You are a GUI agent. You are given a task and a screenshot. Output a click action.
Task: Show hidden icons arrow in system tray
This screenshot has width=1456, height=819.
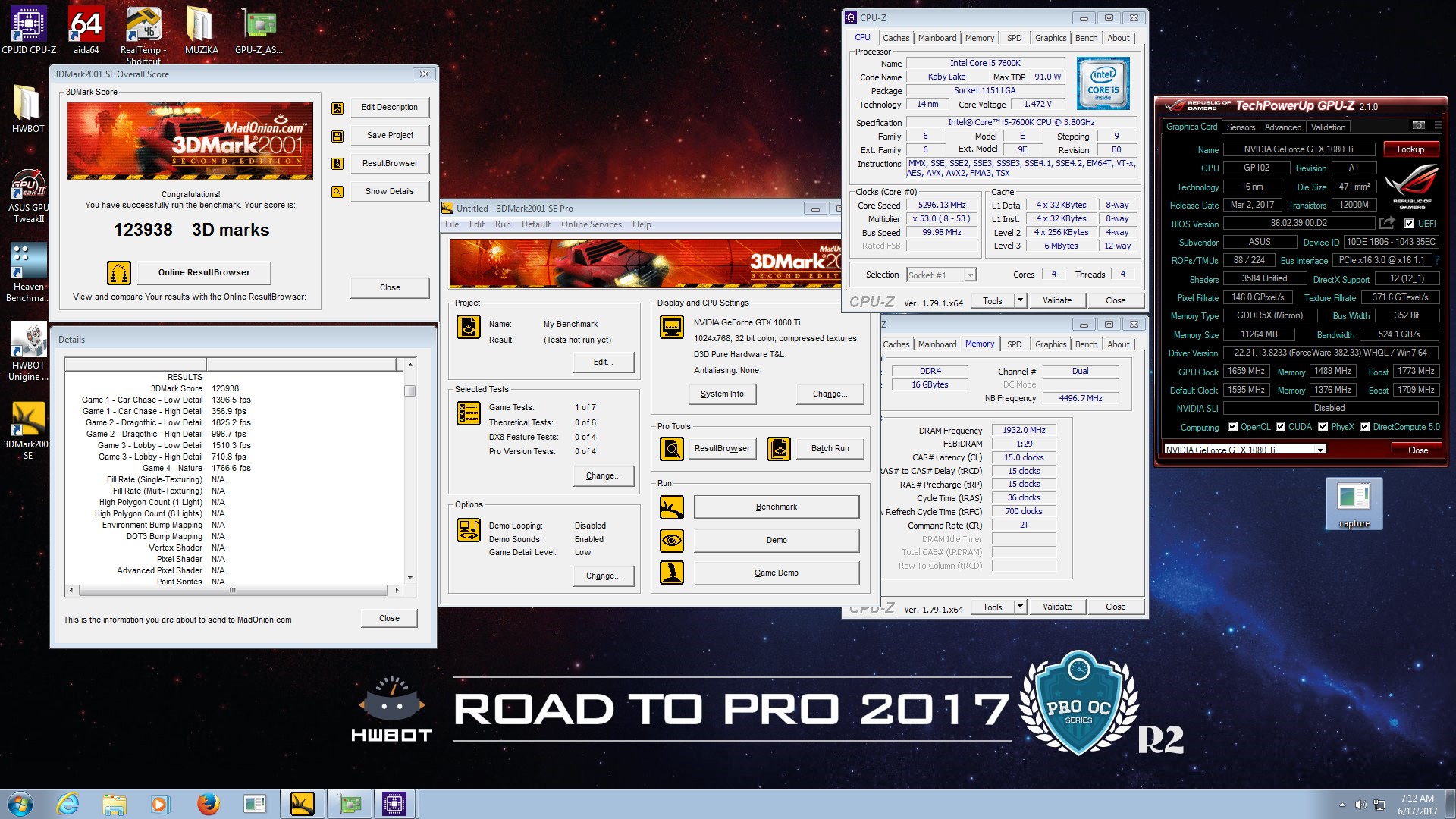tap(1342, 805)
